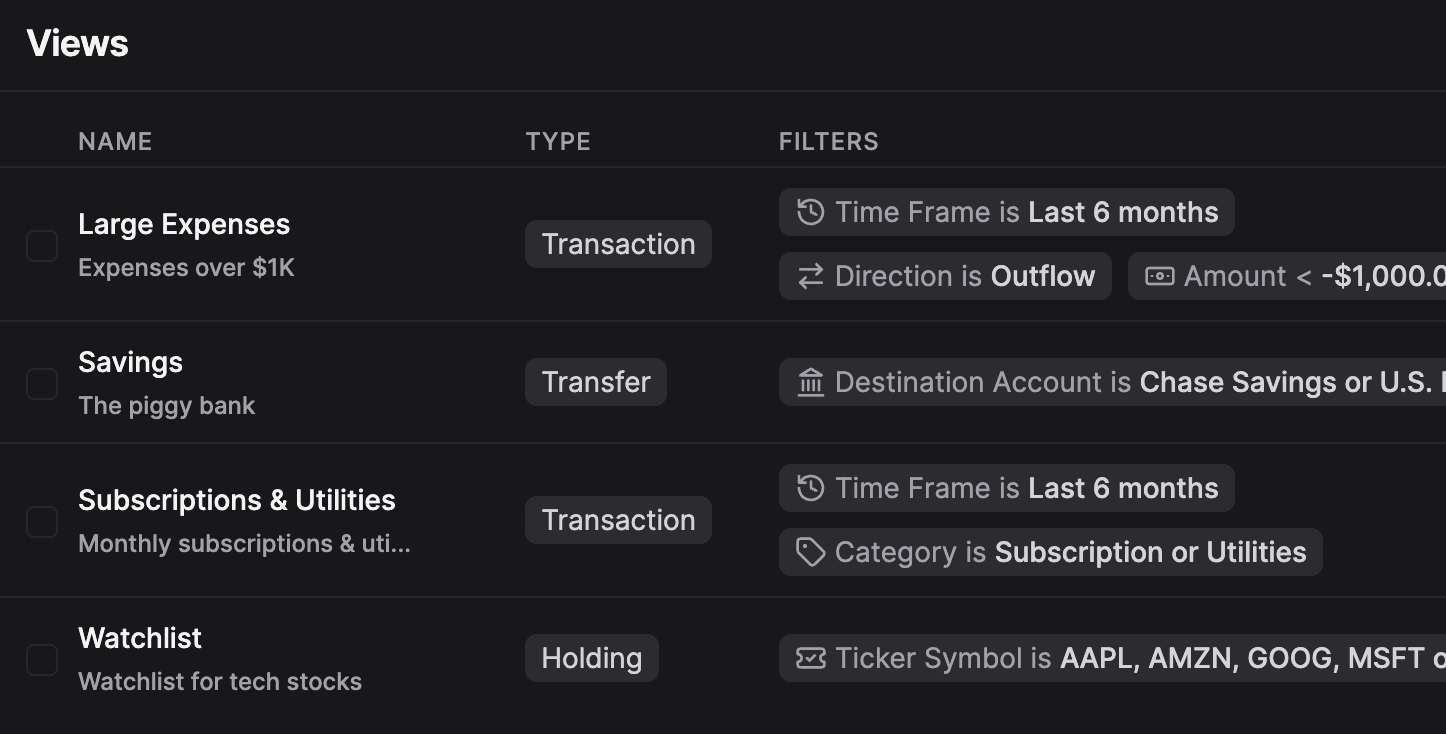
Task: Click the Holding type badge on Watchlist
Action: pos(591,658)
